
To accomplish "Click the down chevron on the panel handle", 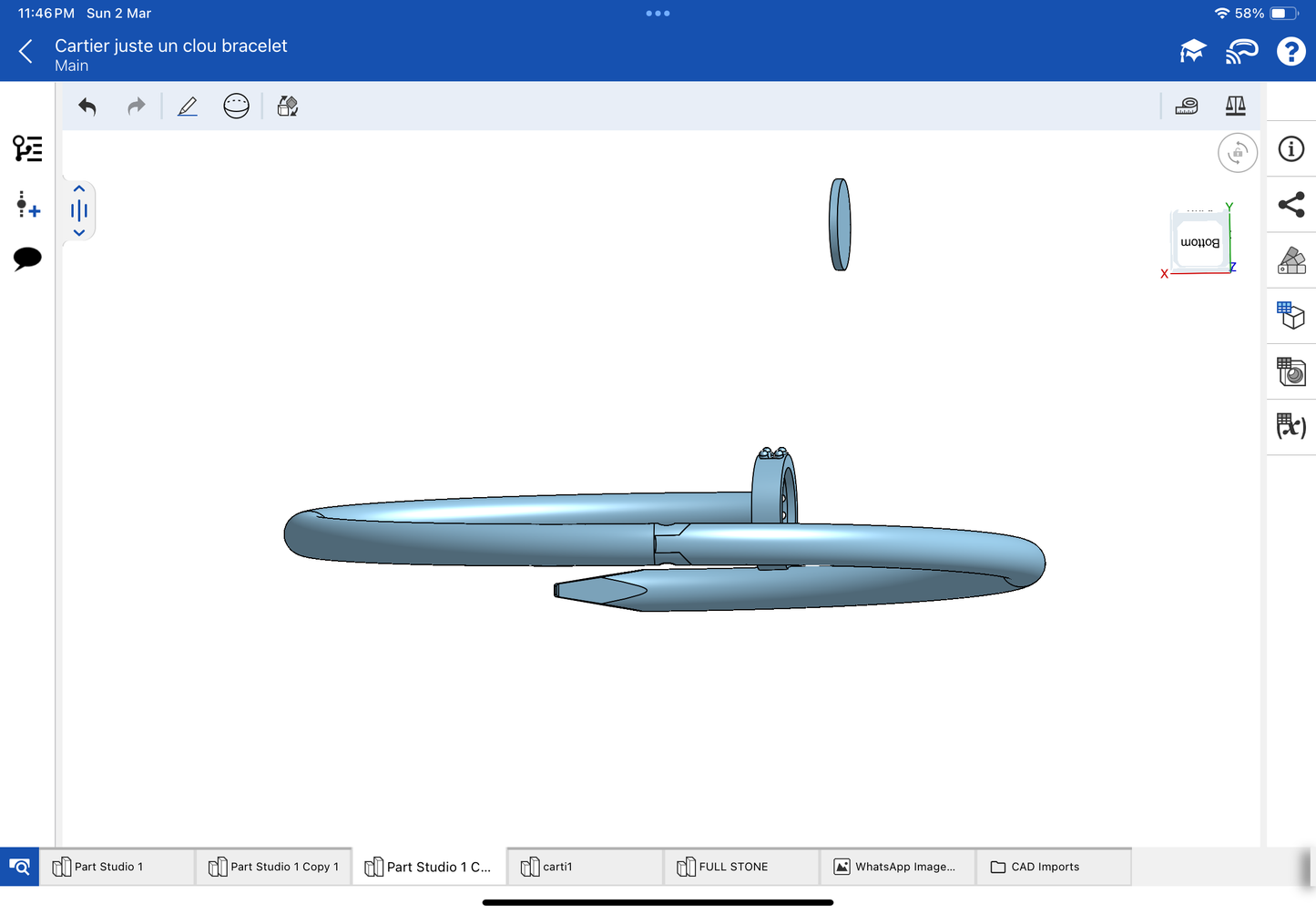I will click(79, 233).
